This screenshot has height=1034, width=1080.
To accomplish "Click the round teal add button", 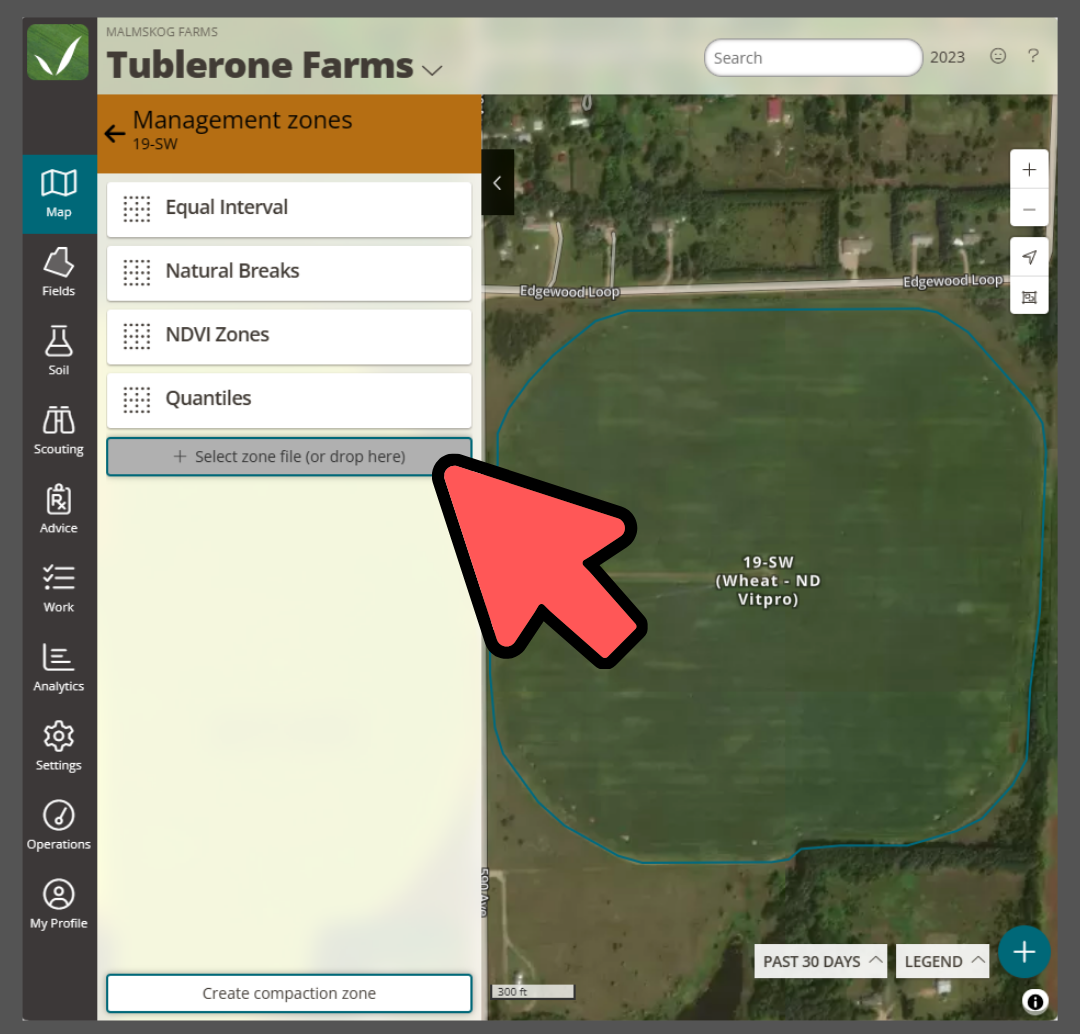I will pyautogui.click(x=1024, y=952).
